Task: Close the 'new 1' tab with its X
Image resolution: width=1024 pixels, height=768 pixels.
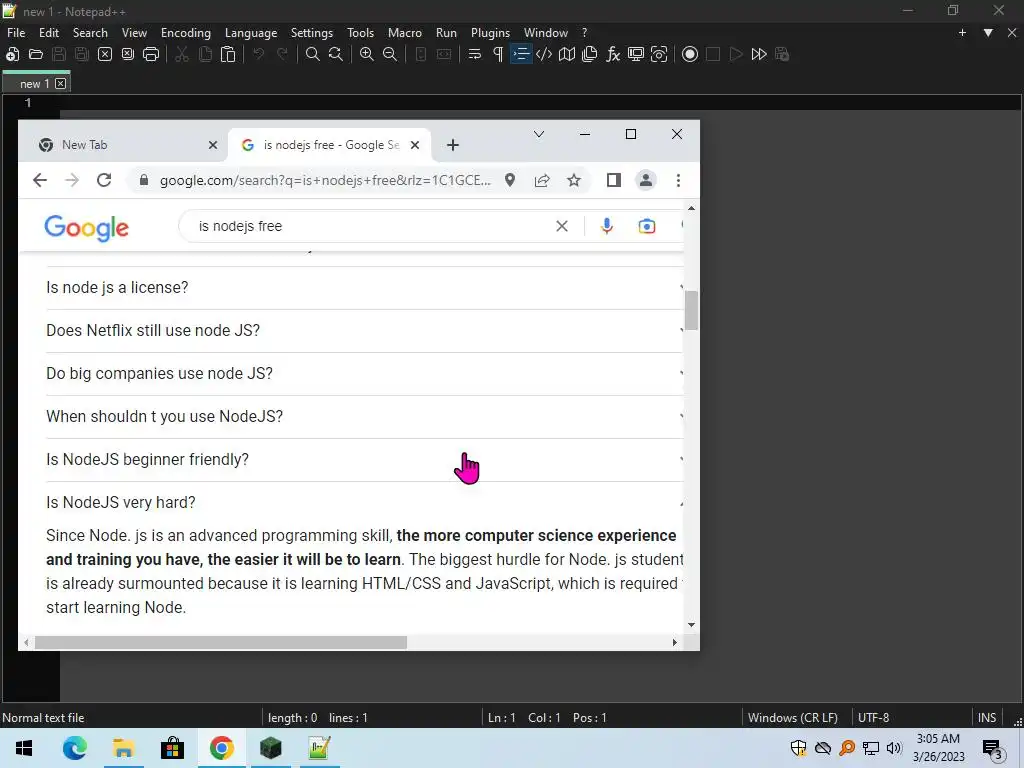Action: click(61, 84)
